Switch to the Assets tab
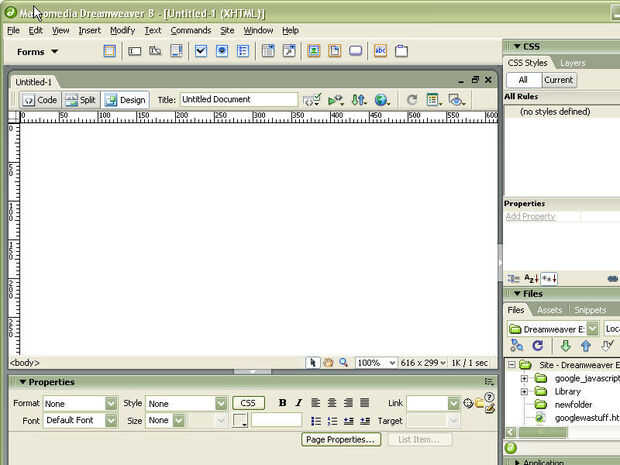620x465 pixels. (x=550, y=310)
